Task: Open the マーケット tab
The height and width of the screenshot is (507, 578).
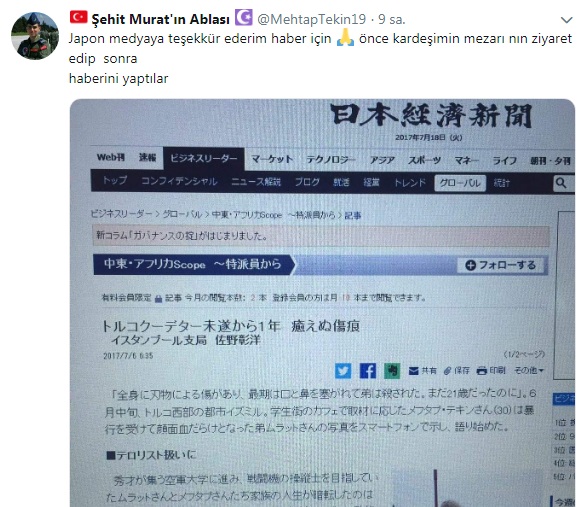Action: point(272,159)
